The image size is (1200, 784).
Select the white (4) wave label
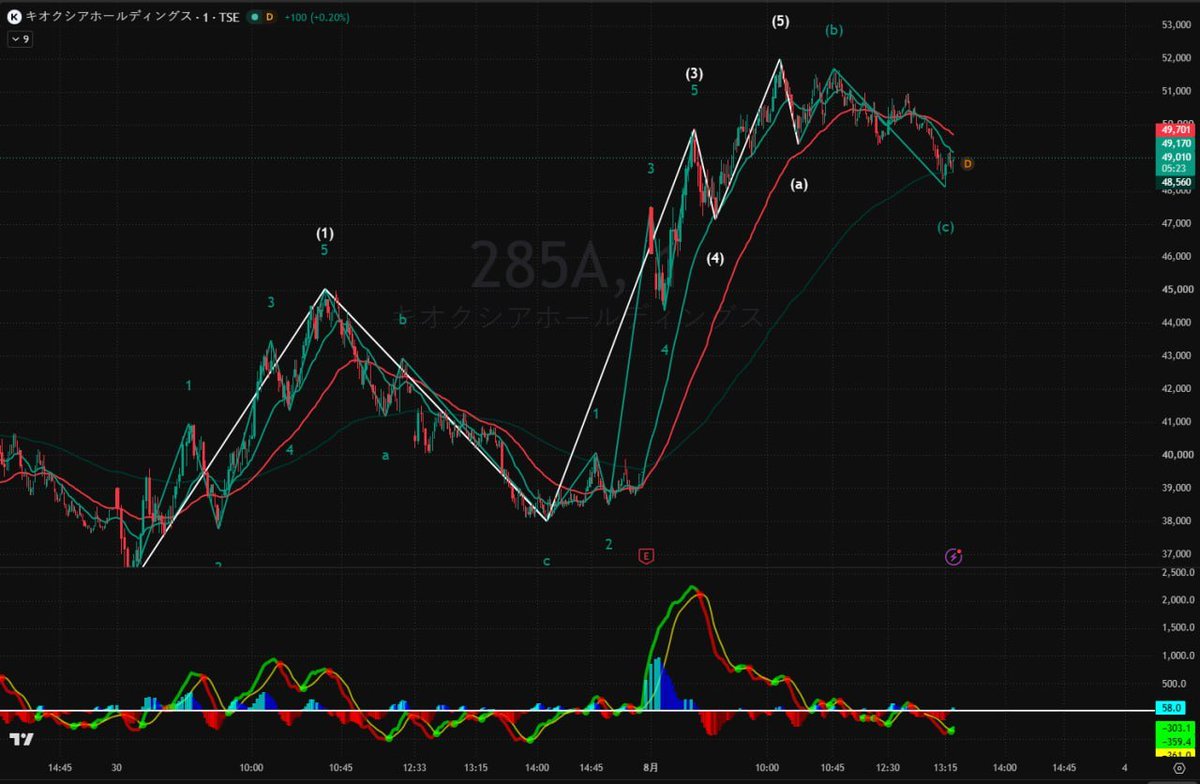[x=715, y=258]
